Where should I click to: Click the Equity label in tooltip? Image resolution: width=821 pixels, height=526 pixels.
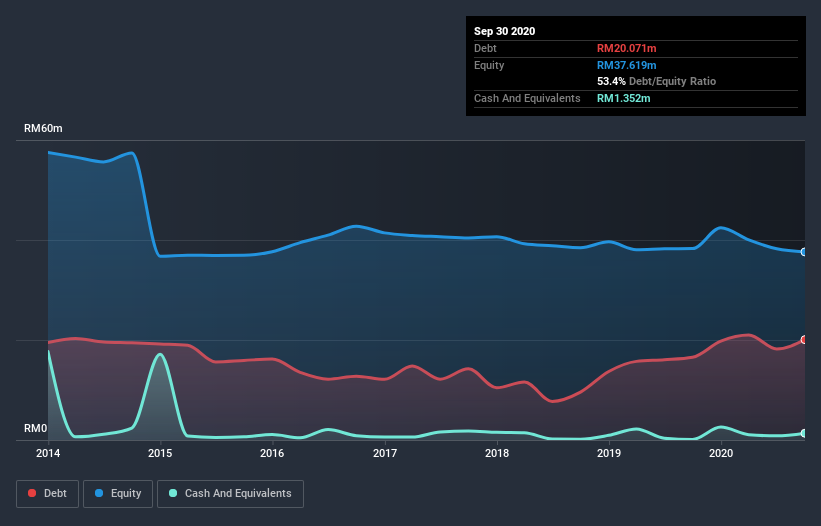click(x=489, y=65)
